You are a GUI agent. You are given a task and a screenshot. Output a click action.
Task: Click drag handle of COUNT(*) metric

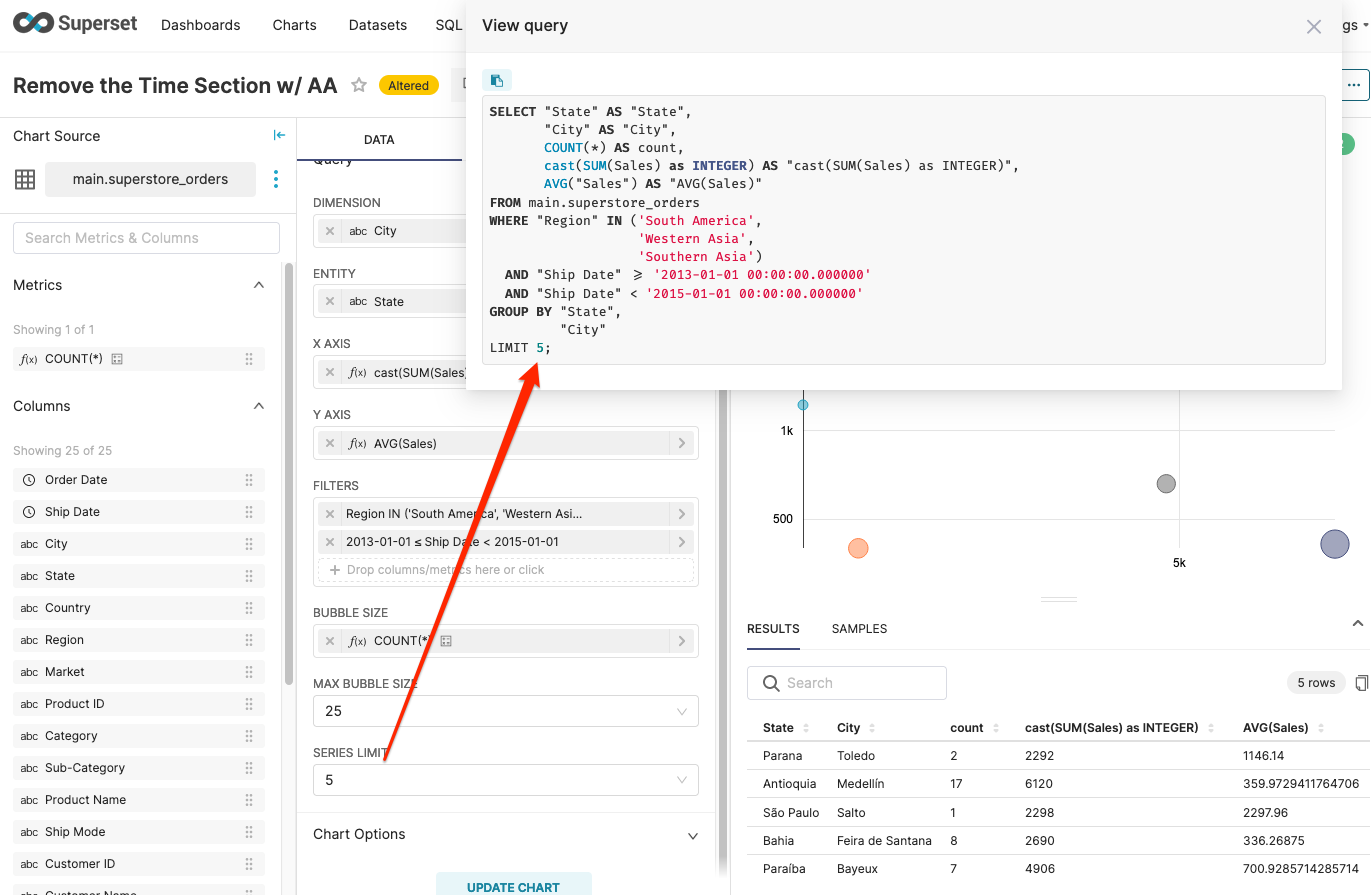click(x=249, y=359)
